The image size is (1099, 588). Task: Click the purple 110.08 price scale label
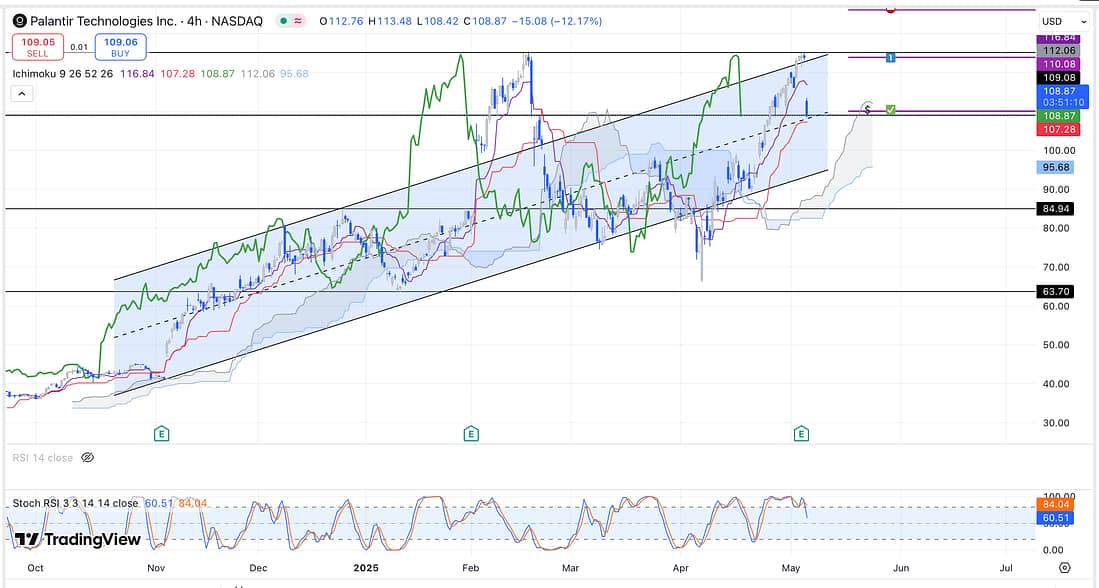click(1059, 64)
